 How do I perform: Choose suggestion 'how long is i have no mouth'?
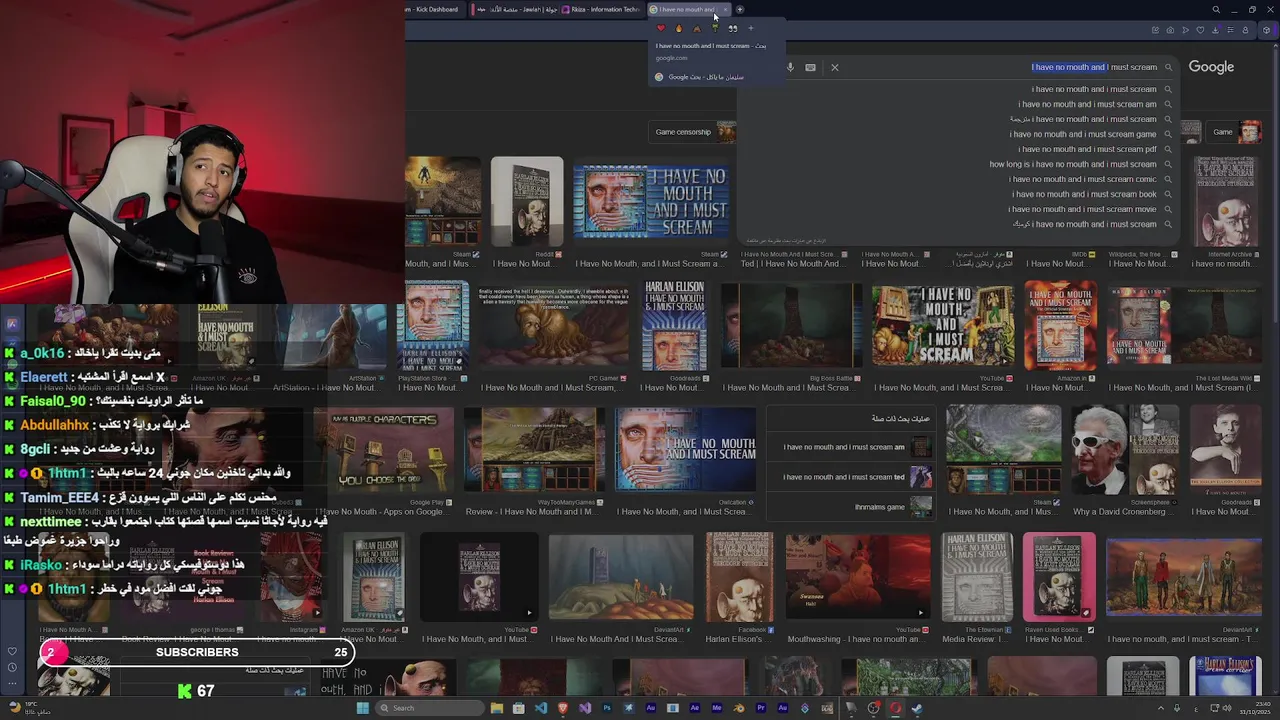click(x=1073, y=164)
